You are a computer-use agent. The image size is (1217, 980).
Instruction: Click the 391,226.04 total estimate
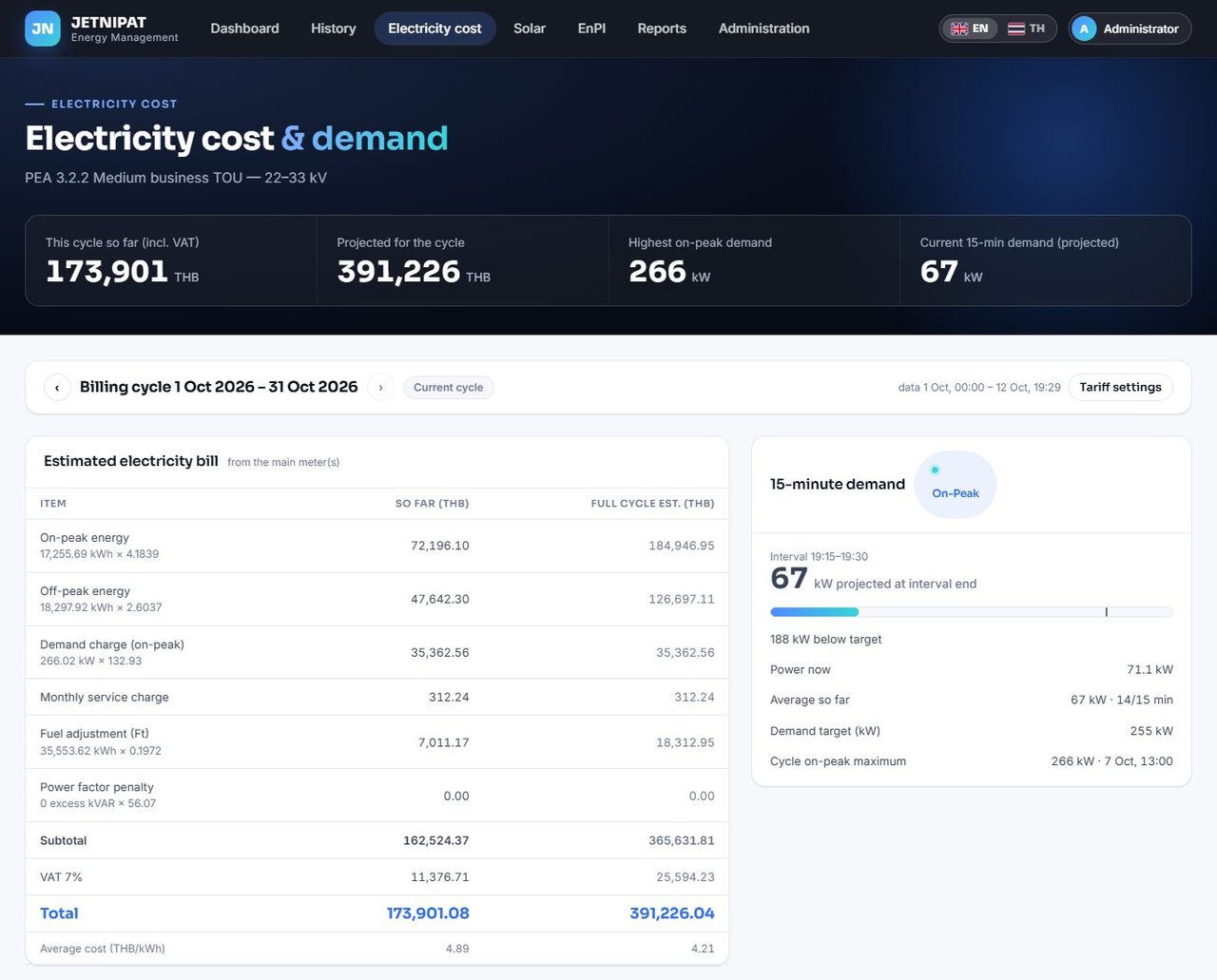point(672,913)
